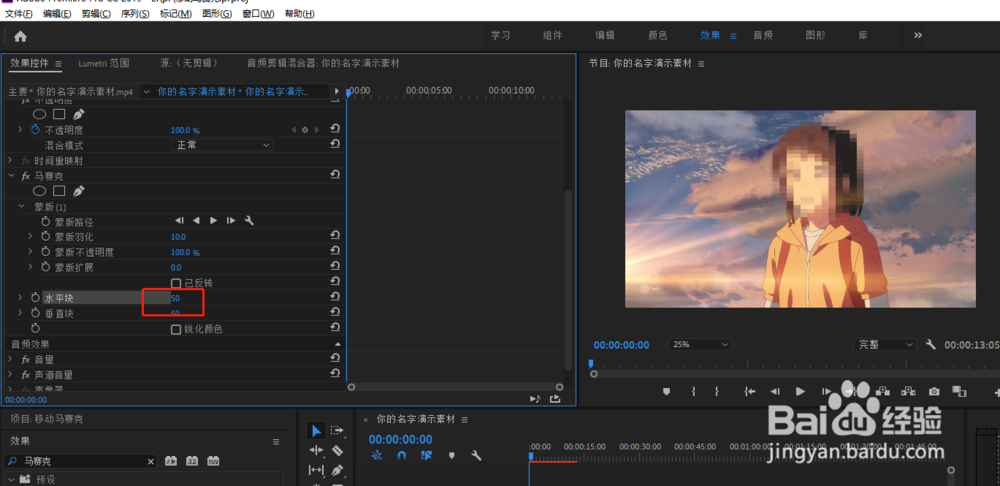Export a frame with camera icon
This screenshot has width=1000, height=486.
click(934, 392)
